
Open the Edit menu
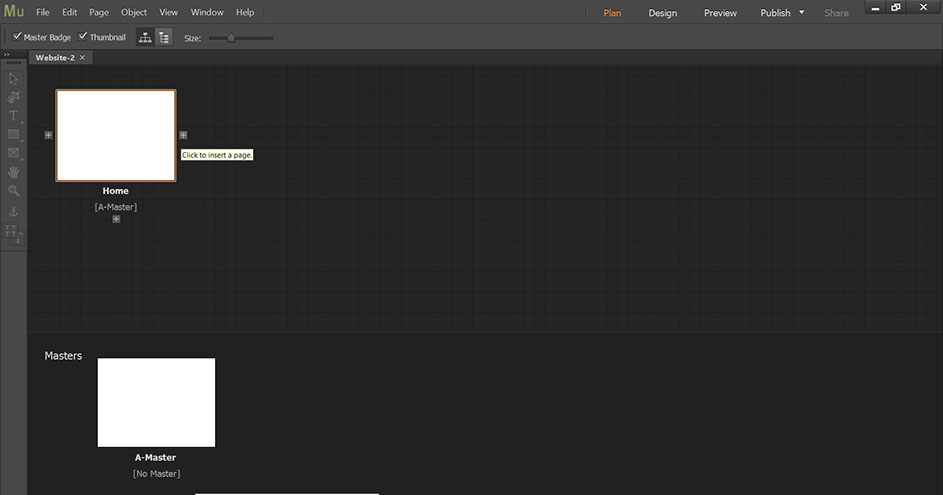(70, 12)
